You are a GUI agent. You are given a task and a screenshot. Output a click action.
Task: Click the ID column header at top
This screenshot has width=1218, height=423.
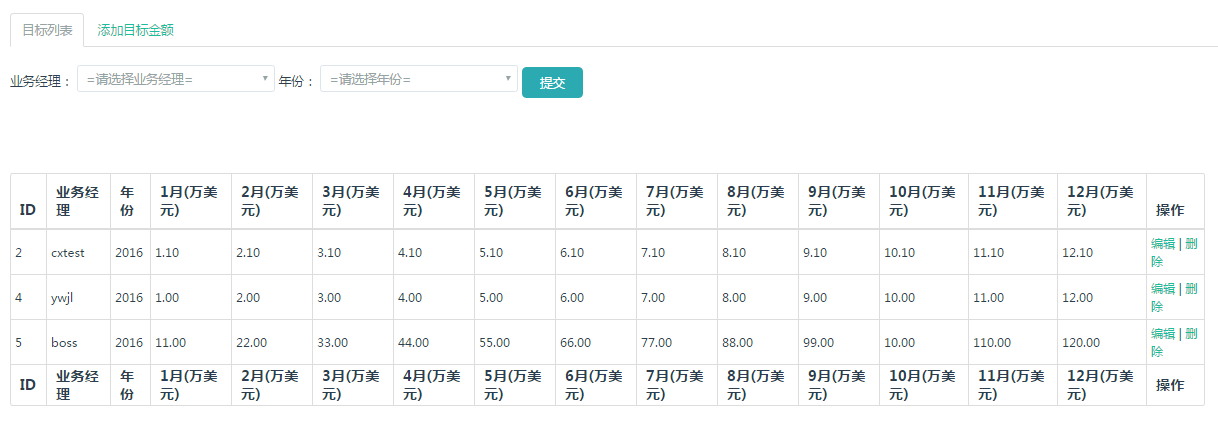(28, 211)
